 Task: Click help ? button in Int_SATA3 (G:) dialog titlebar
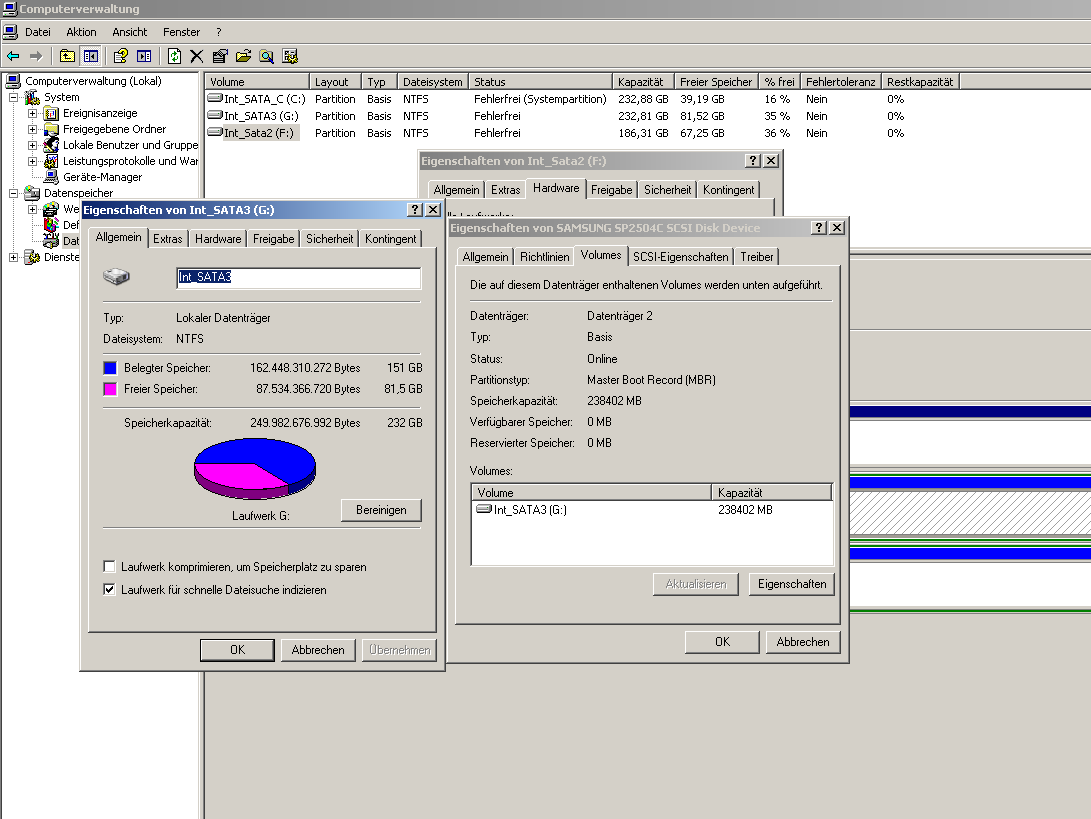click(415, 209)
